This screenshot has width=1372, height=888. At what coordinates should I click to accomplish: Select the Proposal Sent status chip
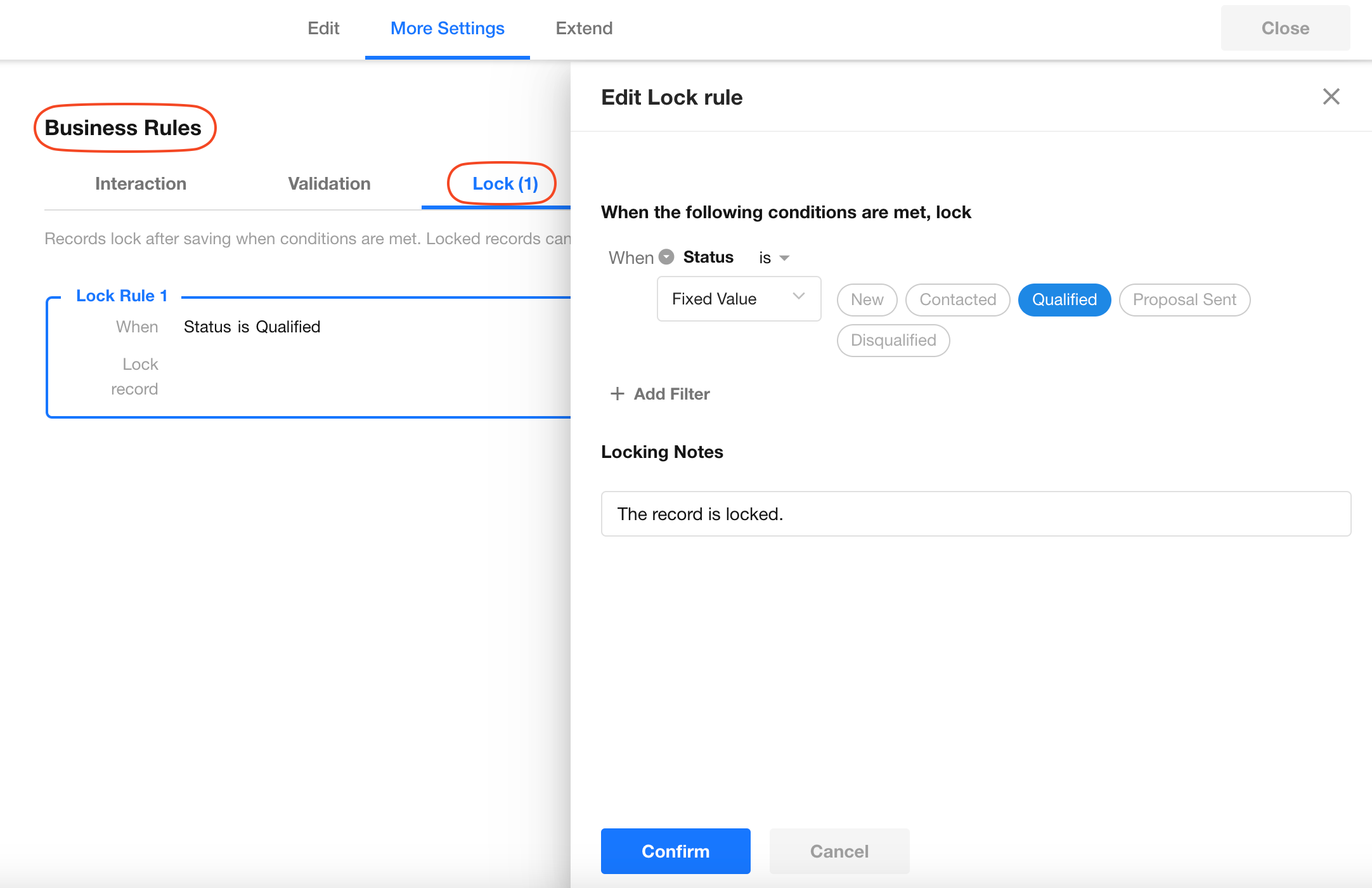coord(1184,299)
